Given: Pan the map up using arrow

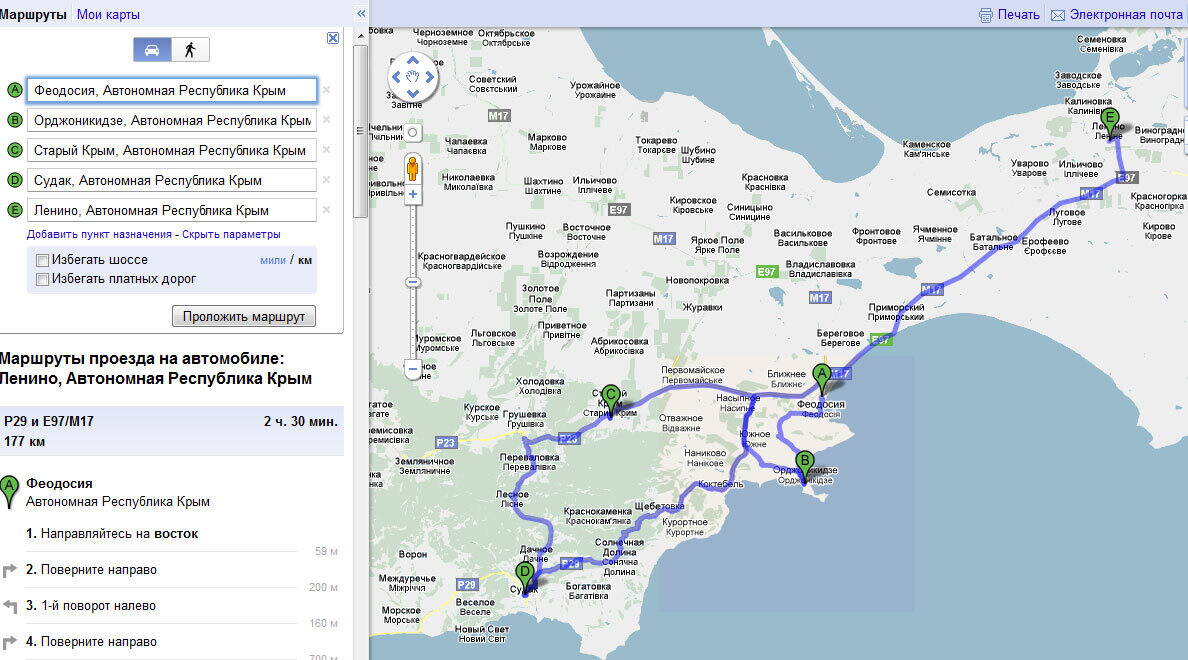Looking at the screenshot, I should (x=413, y=60).
